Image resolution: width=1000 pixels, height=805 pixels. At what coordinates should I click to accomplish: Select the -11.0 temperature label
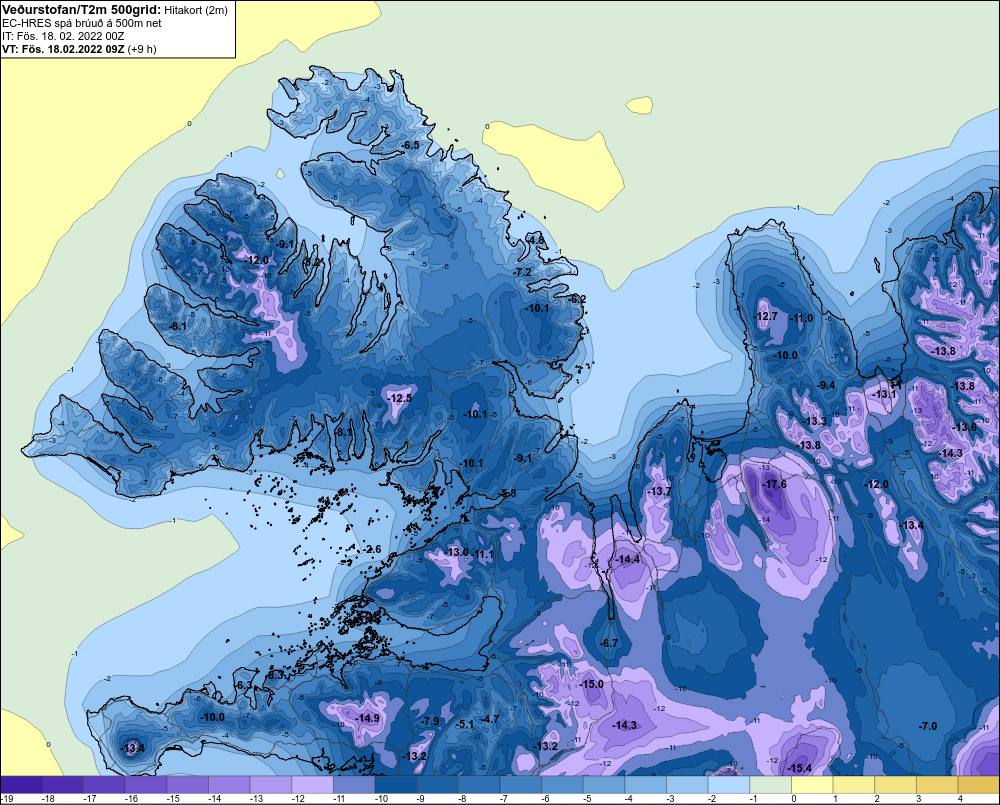tap(801, 318)
